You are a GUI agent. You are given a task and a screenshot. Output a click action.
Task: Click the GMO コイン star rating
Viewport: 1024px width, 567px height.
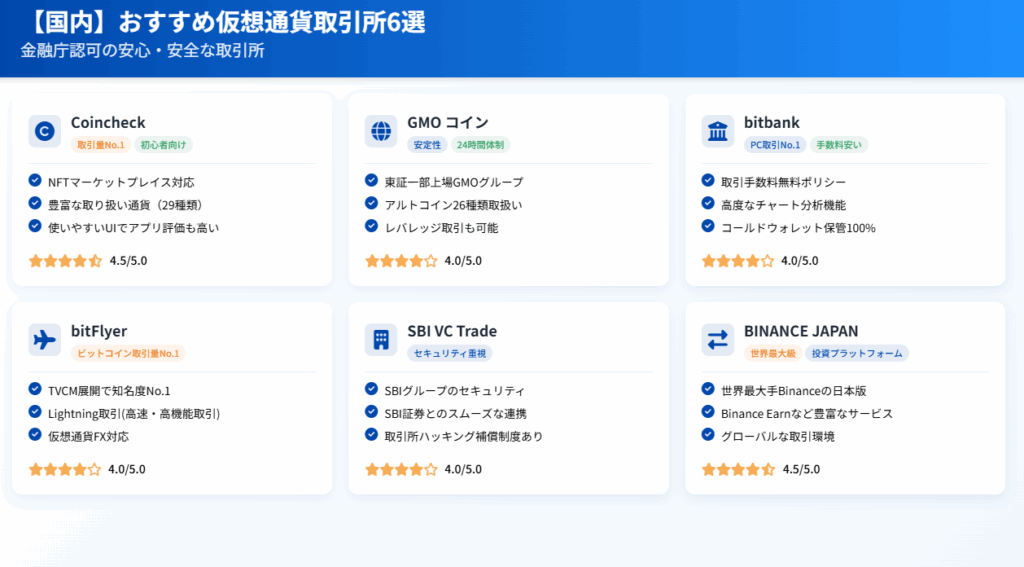402,261
